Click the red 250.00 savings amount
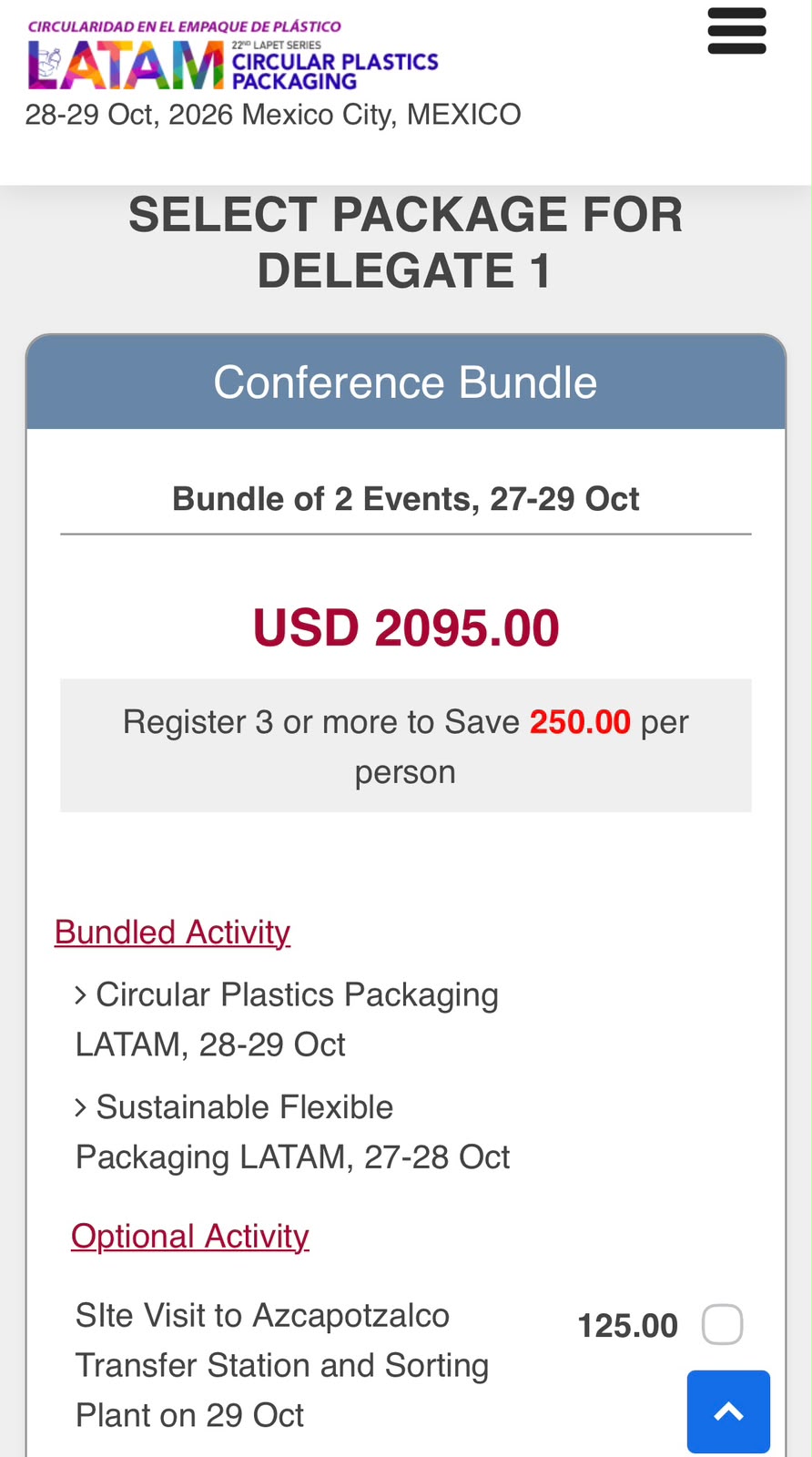The width and height of the screenshot is (812, 1457). [x=580, y=722]
